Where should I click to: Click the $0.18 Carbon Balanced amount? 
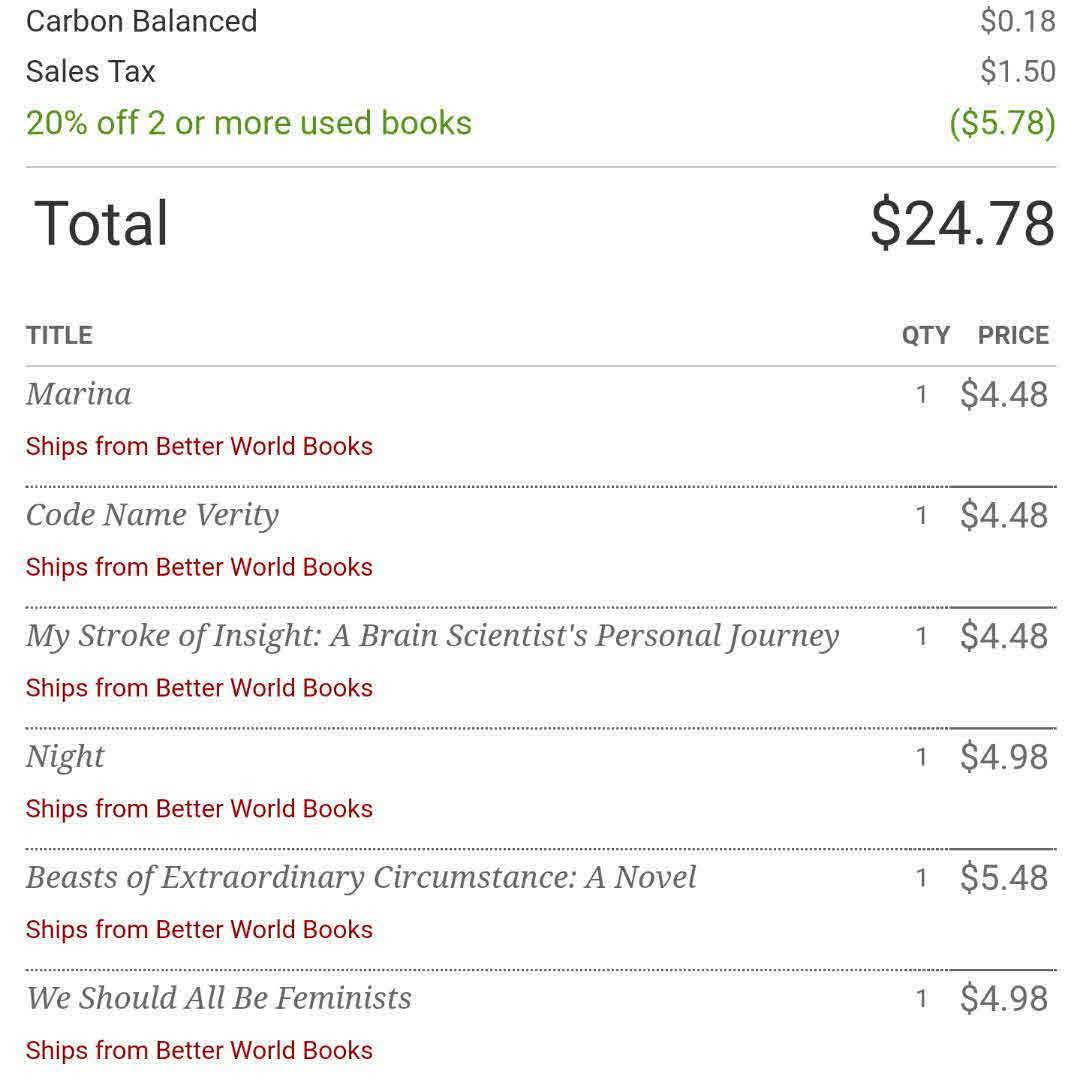(1018, 21)
